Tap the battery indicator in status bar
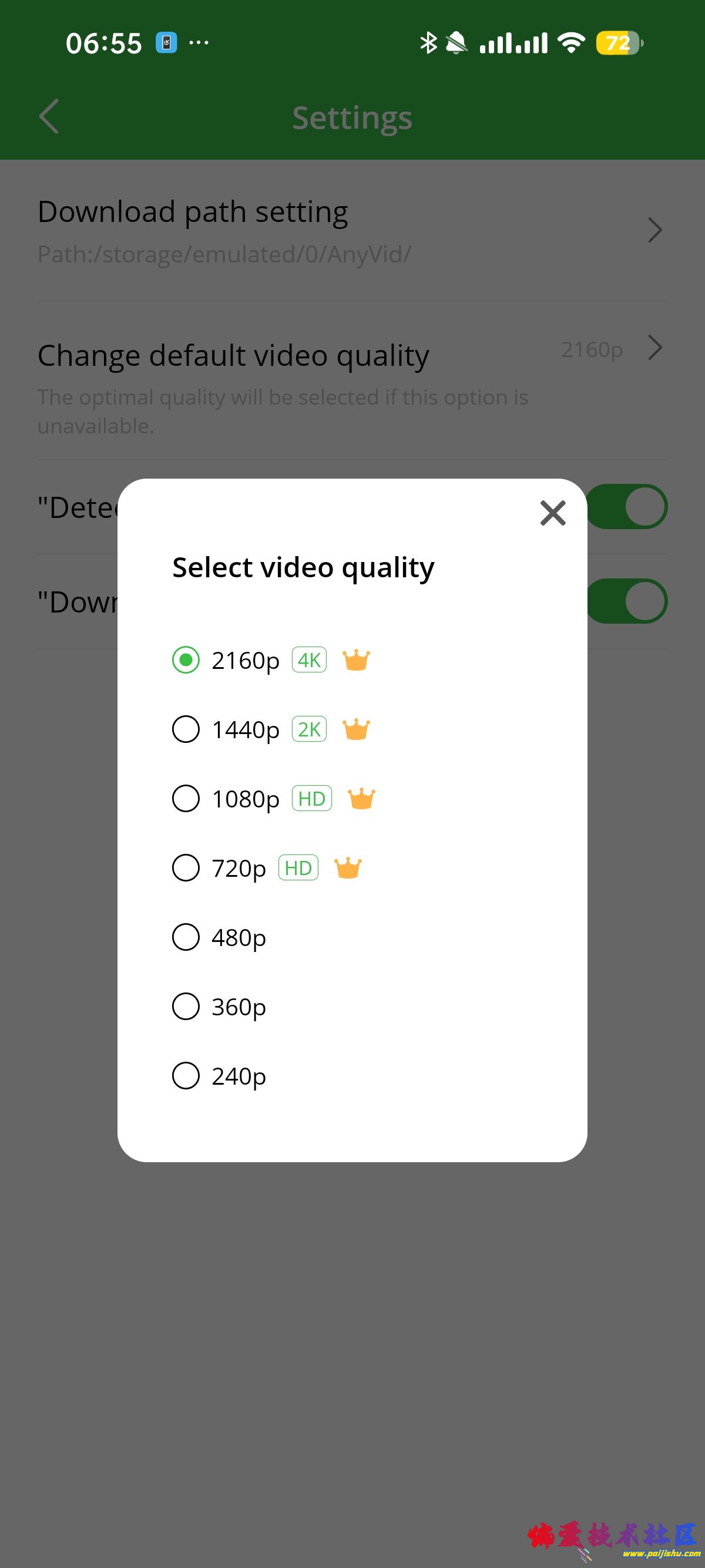This screenshot has width=705, height=1568. click(x=619, y=43)
